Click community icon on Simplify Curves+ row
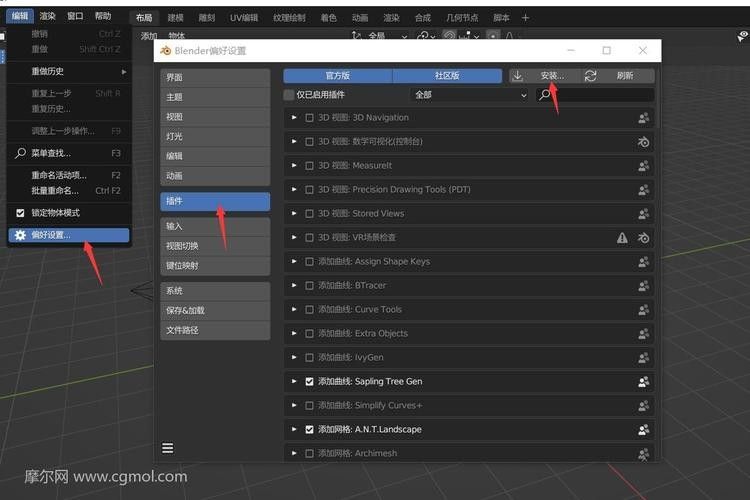The height and width of the screenshot is (500, 750). [x=643, y=406]
